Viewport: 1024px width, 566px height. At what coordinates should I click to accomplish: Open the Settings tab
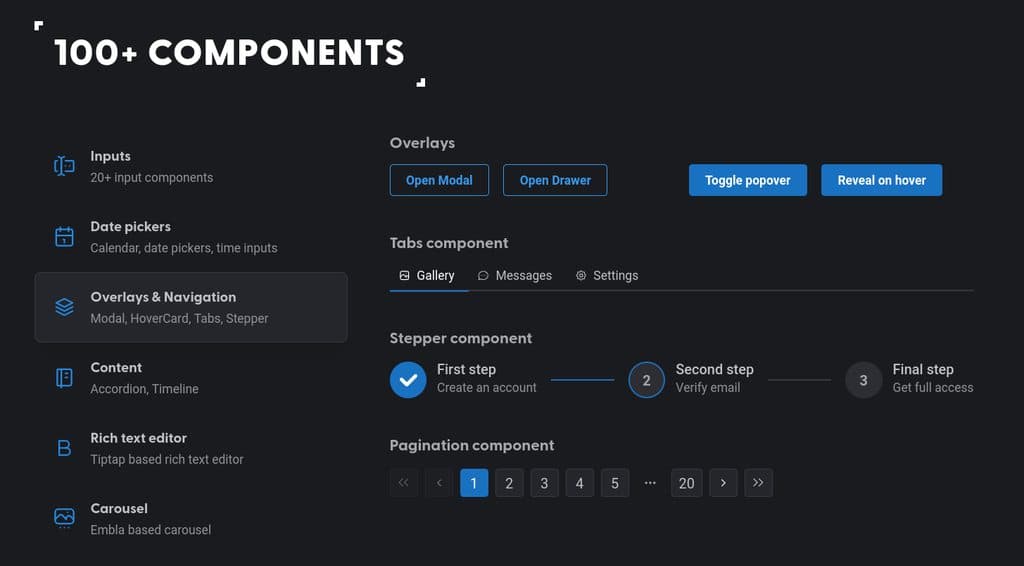(x=607, y=275)
